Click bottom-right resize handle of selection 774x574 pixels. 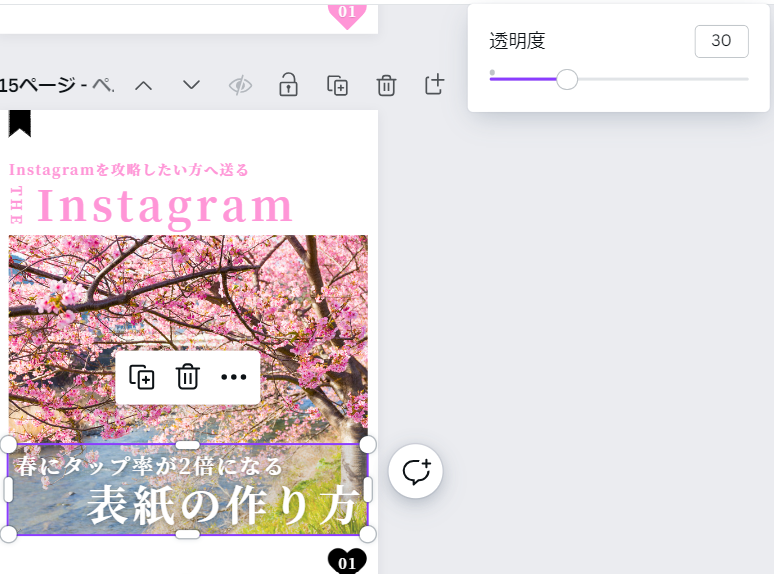click(368, 534)
